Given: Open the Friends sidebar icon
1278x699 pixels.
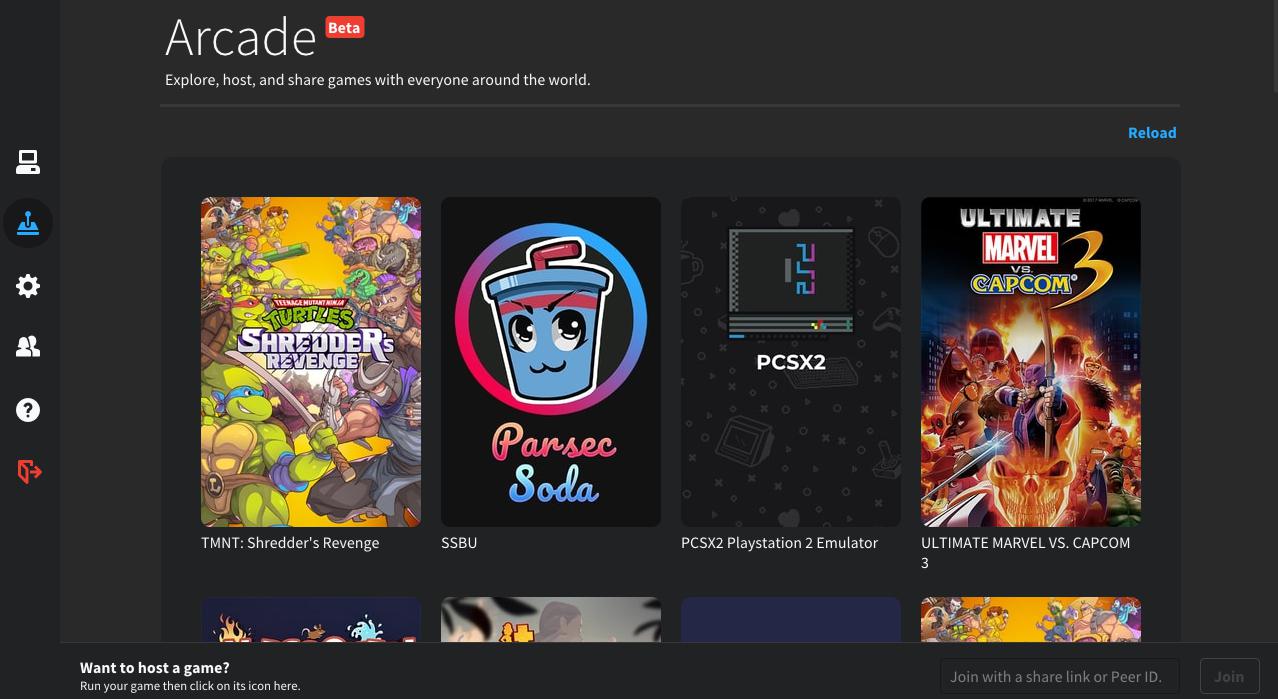Looking at the screenshot, I should tap(28, 347).
